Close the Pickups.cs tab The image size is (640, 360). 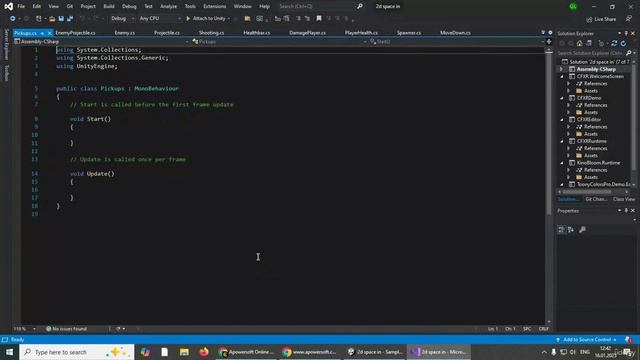(x=49, y=33)
